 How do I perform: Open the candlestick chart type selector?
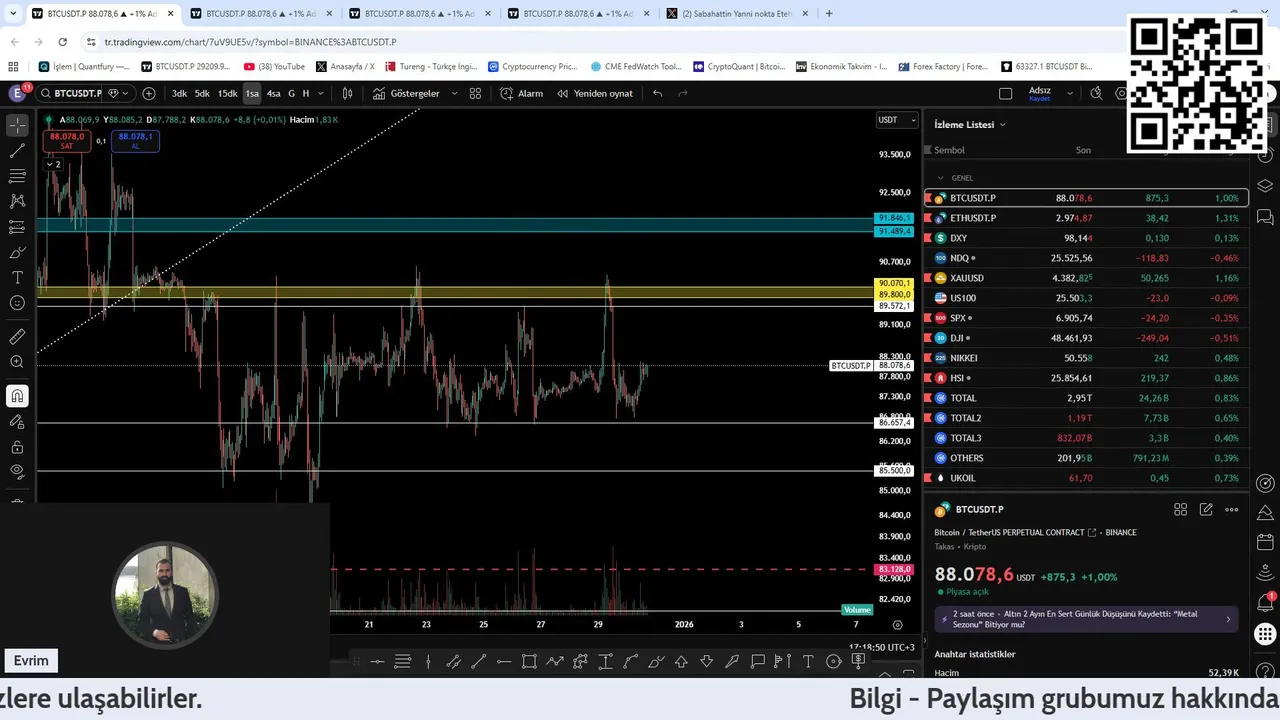click(347, 93)
